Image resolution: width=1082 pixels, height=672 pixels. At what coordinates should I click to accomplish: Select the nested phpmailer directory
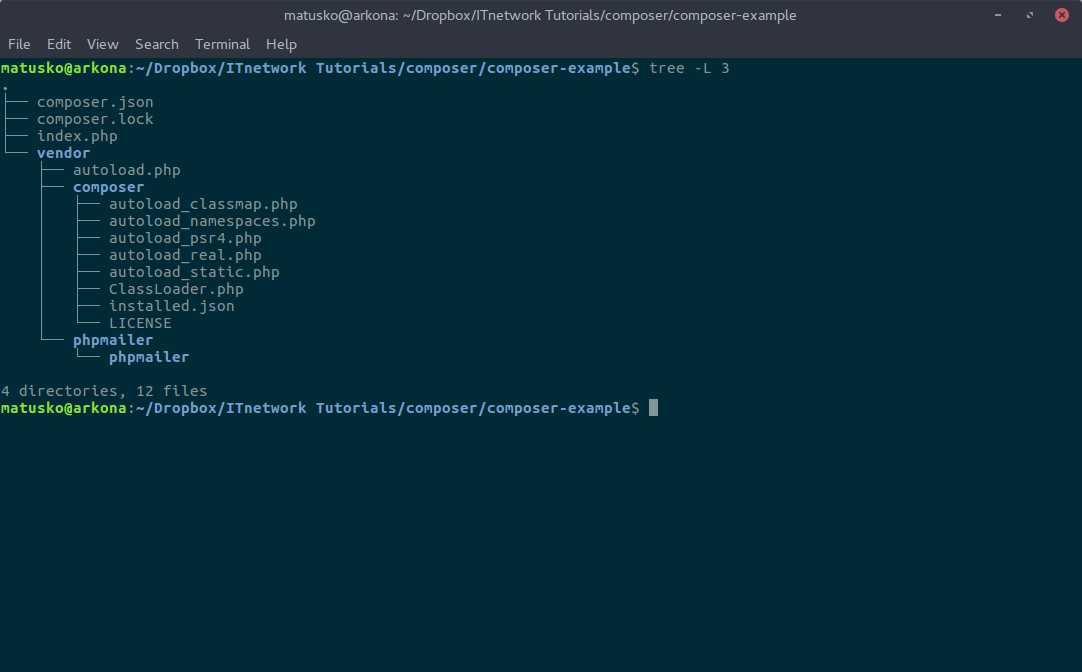[x=148, y=357]
